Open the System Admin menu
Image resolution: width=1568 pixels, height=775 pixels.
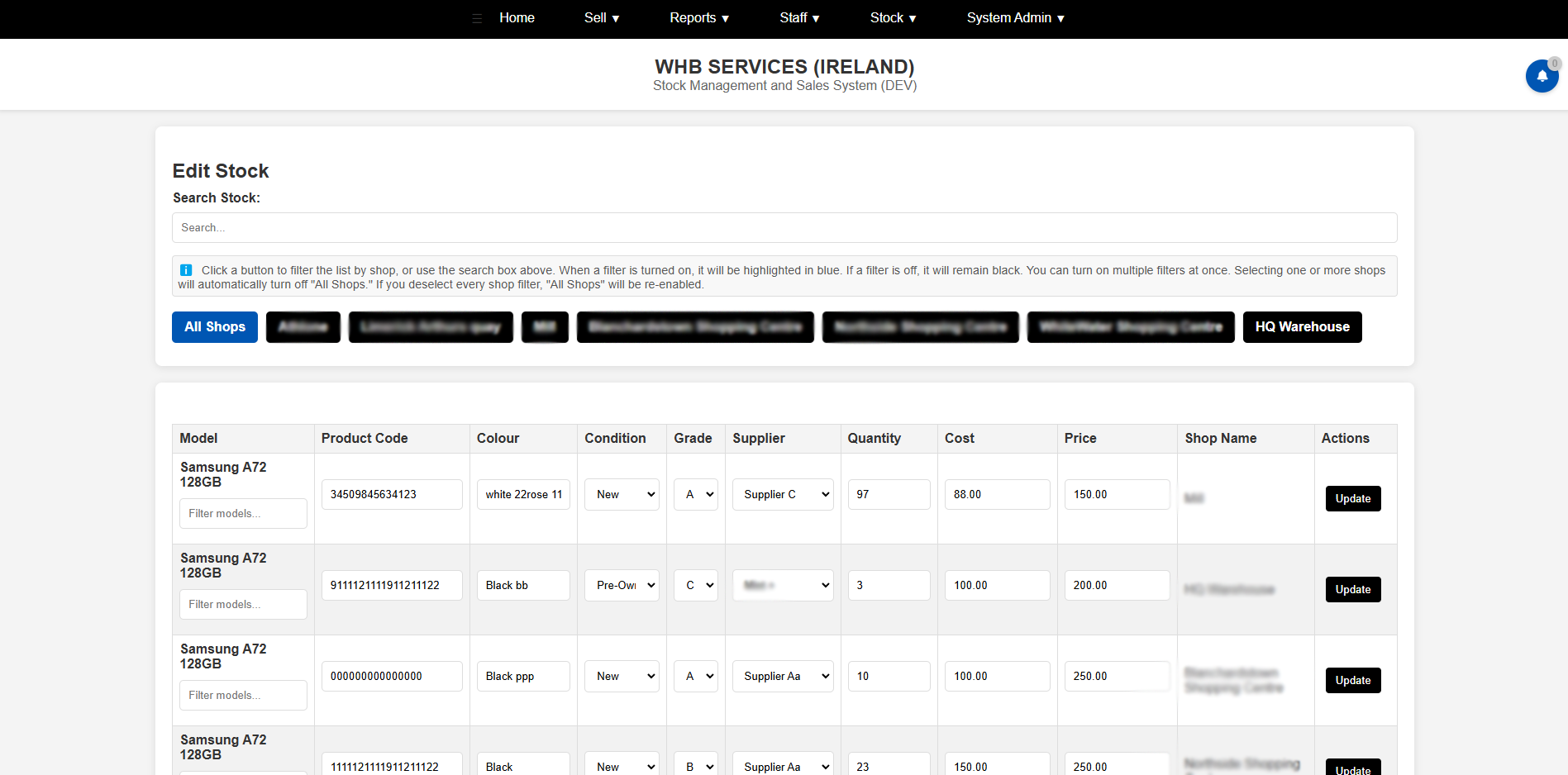point(1016,18)
